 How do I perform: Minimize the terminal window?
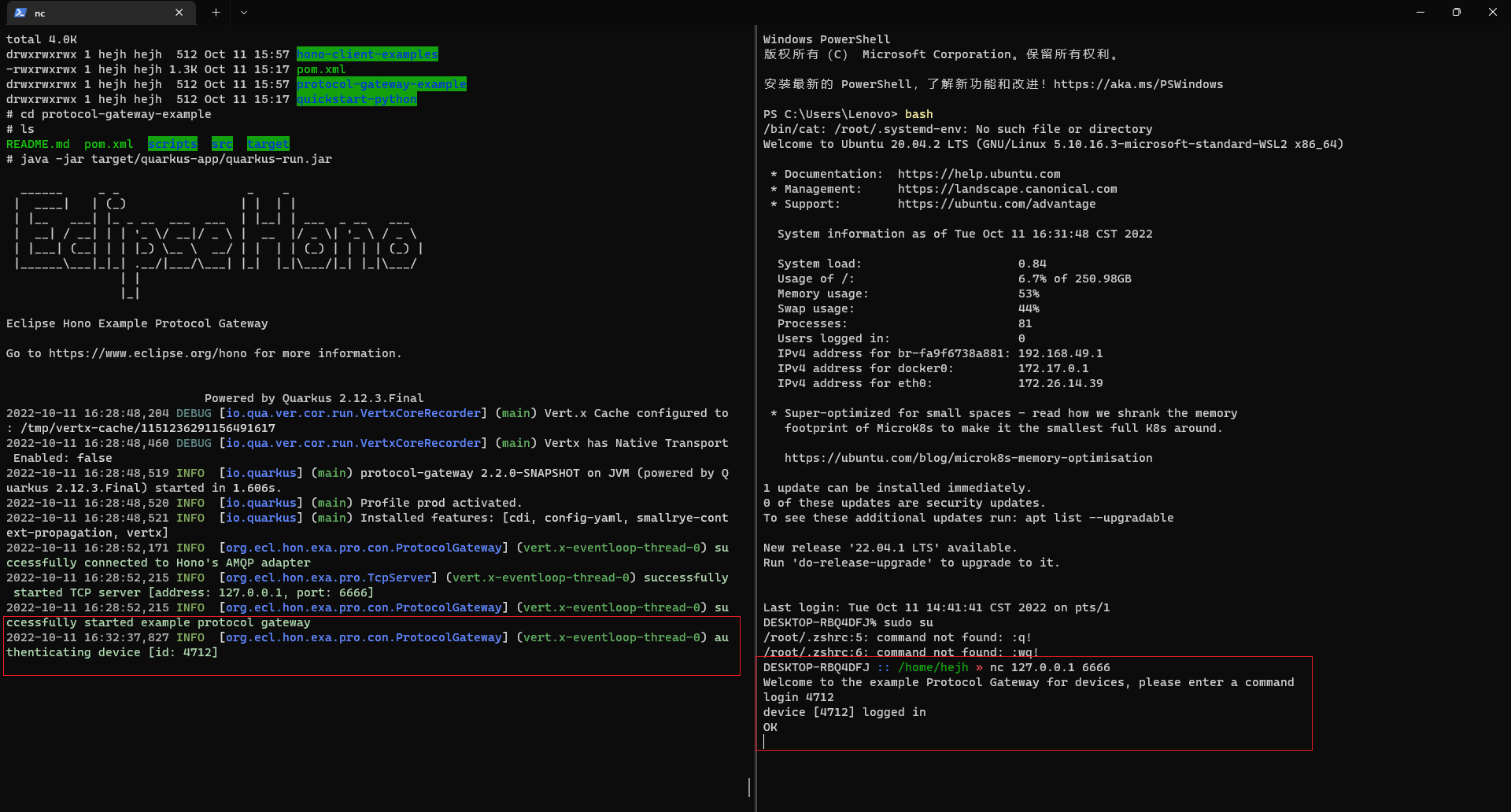(x=1420, y=13)
